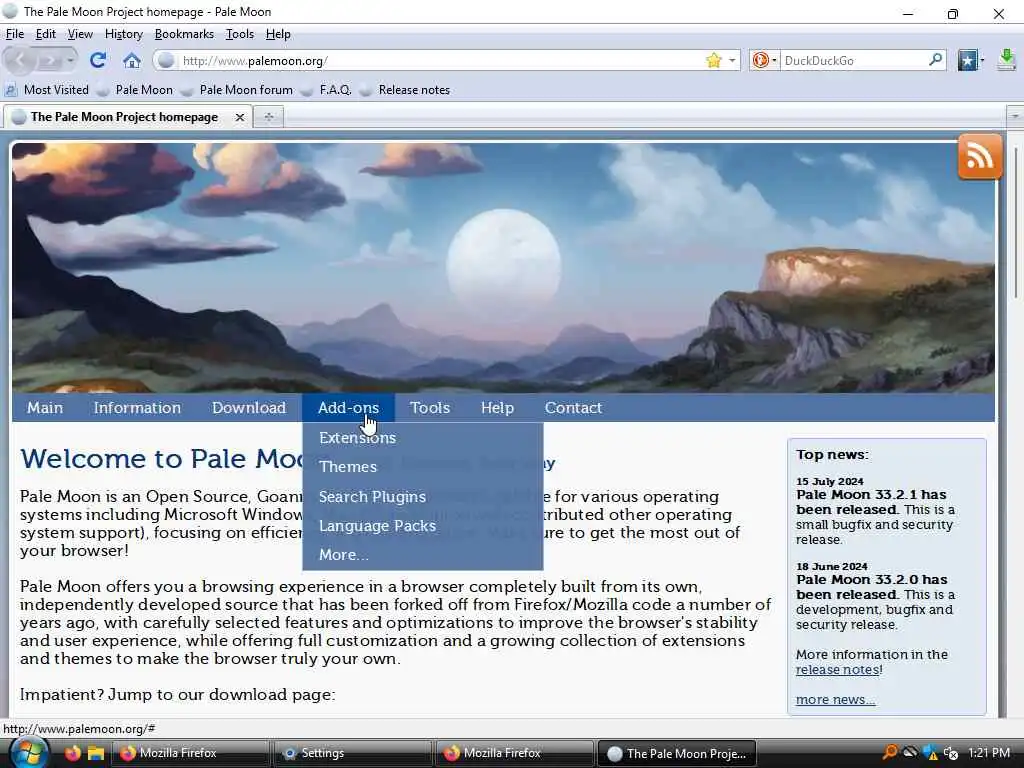This screenshot has height=768, width=1024.
Task: Open the Downloads green arrow icon
Action: point(1006,60)
